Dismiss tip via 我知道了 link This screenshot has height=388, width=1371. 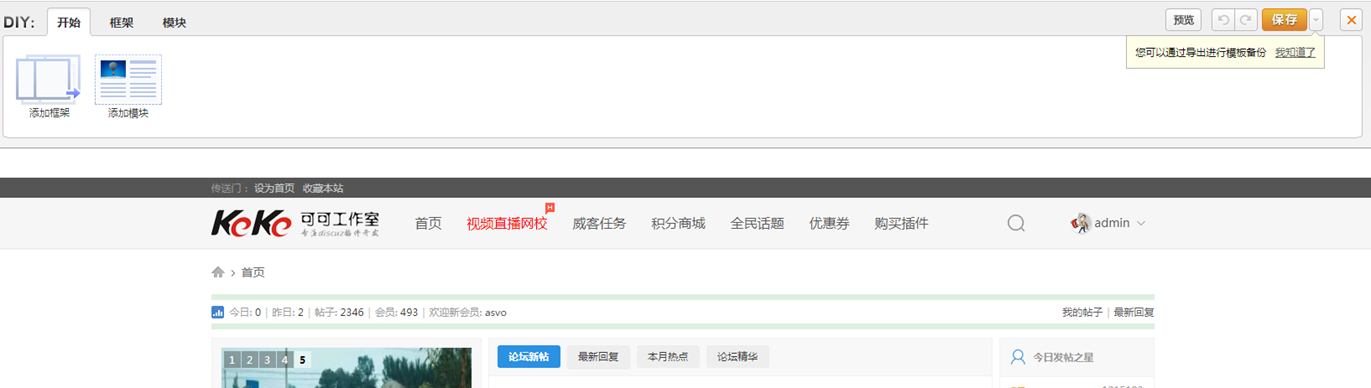coord(1295,52)
